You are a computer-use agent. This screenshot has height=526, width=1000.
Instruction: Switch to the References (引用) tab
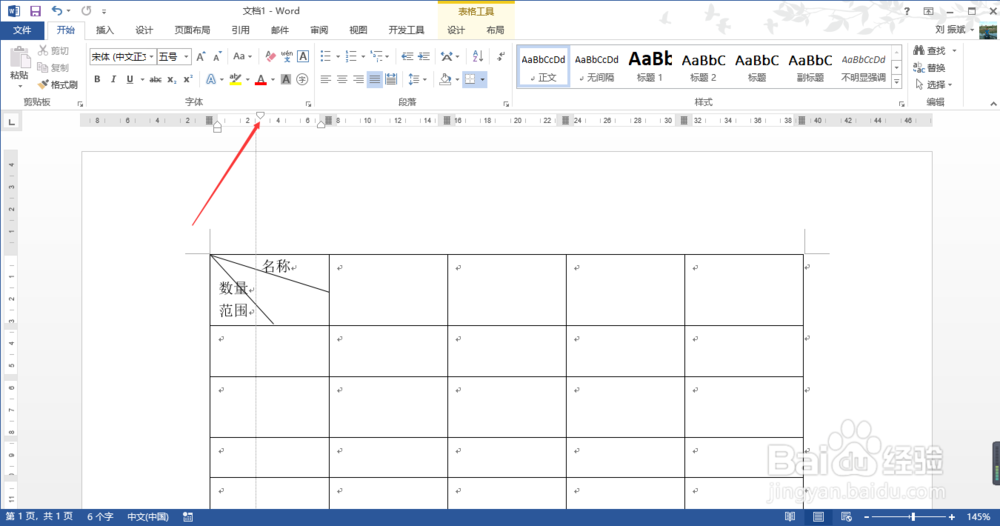click(x=240, y=30)
